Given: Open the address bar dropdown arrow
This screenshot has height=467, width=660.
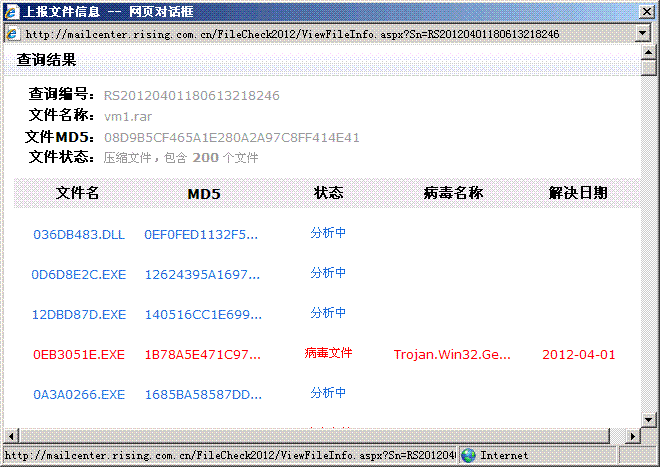Looking at the screenshot, I should (642, 33).
